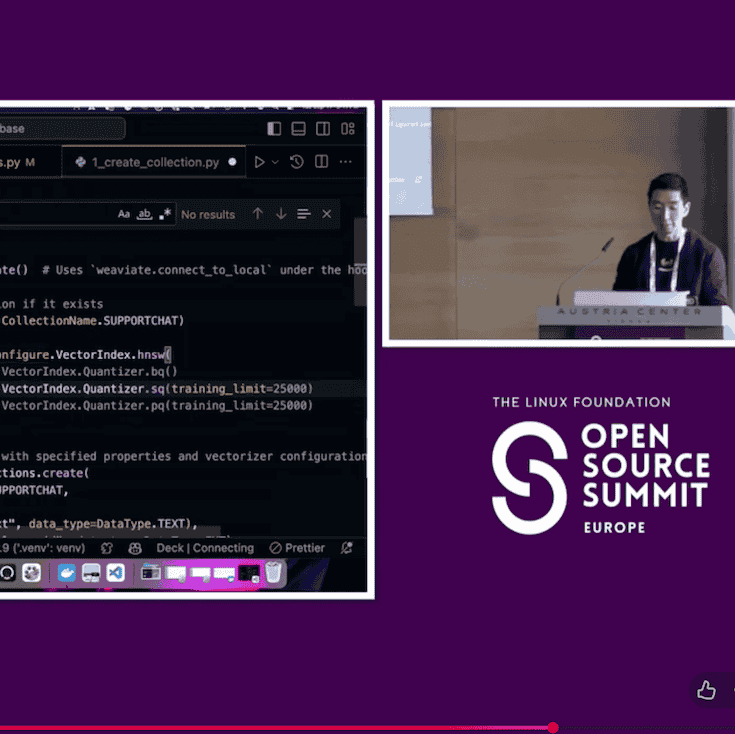Toggle Match Whole Word in find widget
Screen dimensions: 735x734
pyautogui.click(x=144, y=215)
